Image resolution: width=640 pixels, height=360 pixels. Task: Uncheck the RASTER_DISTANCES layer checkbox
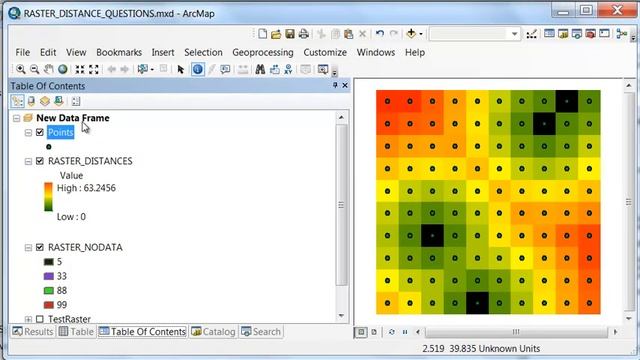point(40,161)
